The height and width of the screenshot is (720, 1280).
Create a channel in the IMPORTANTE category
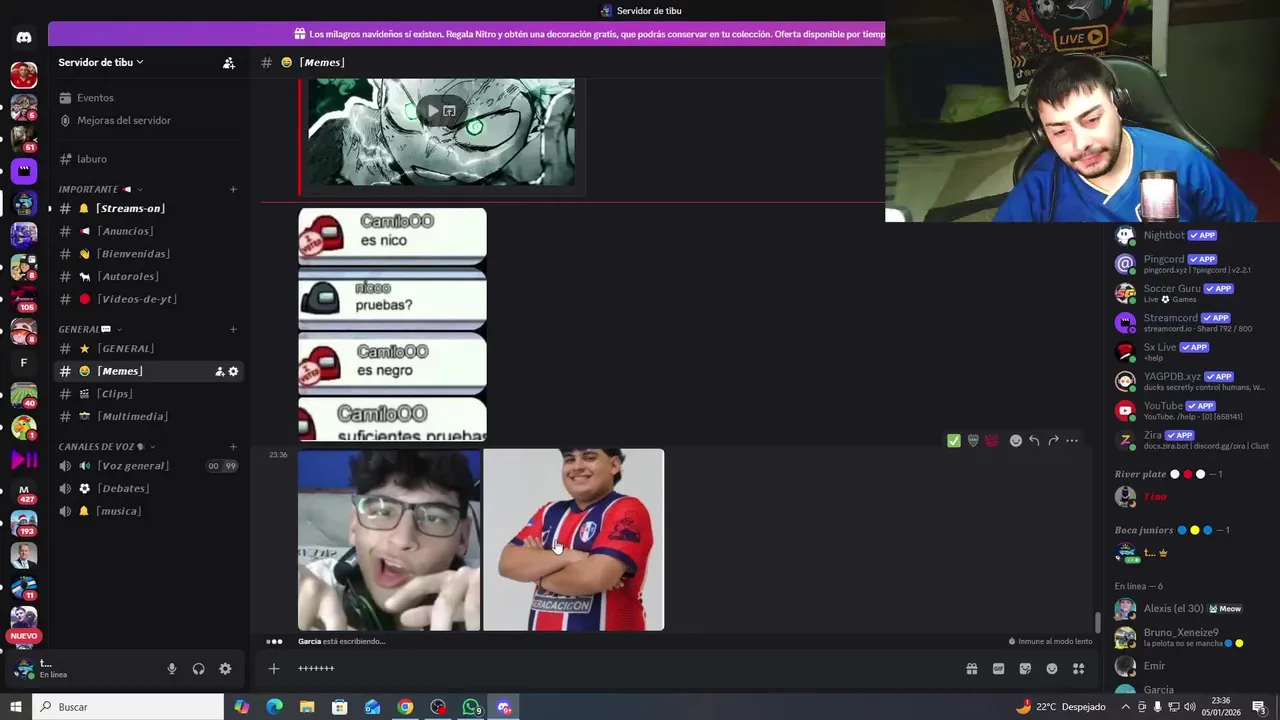[233, 189]
